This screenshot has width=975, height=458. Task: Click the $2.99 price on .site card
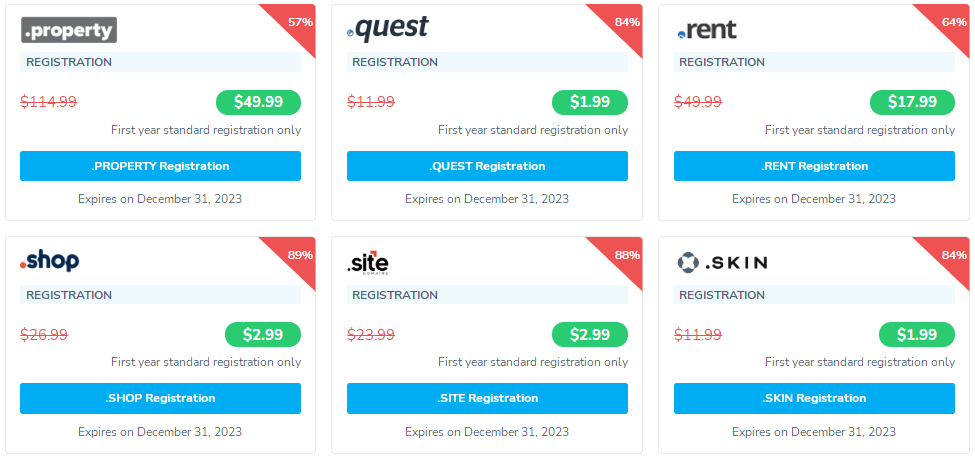589,335
